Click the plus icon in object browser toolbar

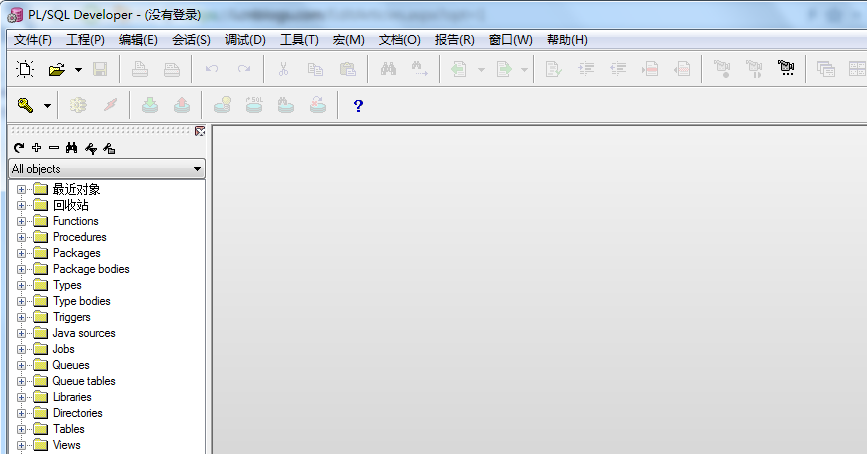click(36, 148)
